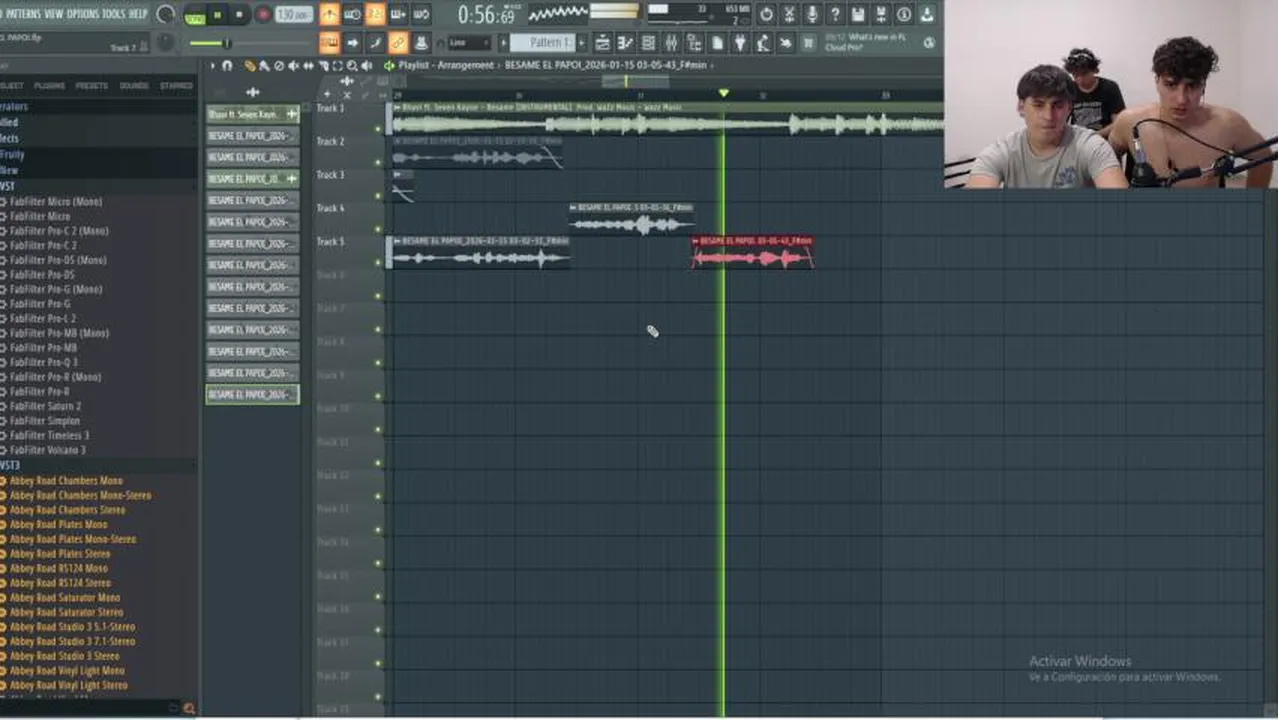Select the playlist Playback speaker tool

tap(366, 65)
